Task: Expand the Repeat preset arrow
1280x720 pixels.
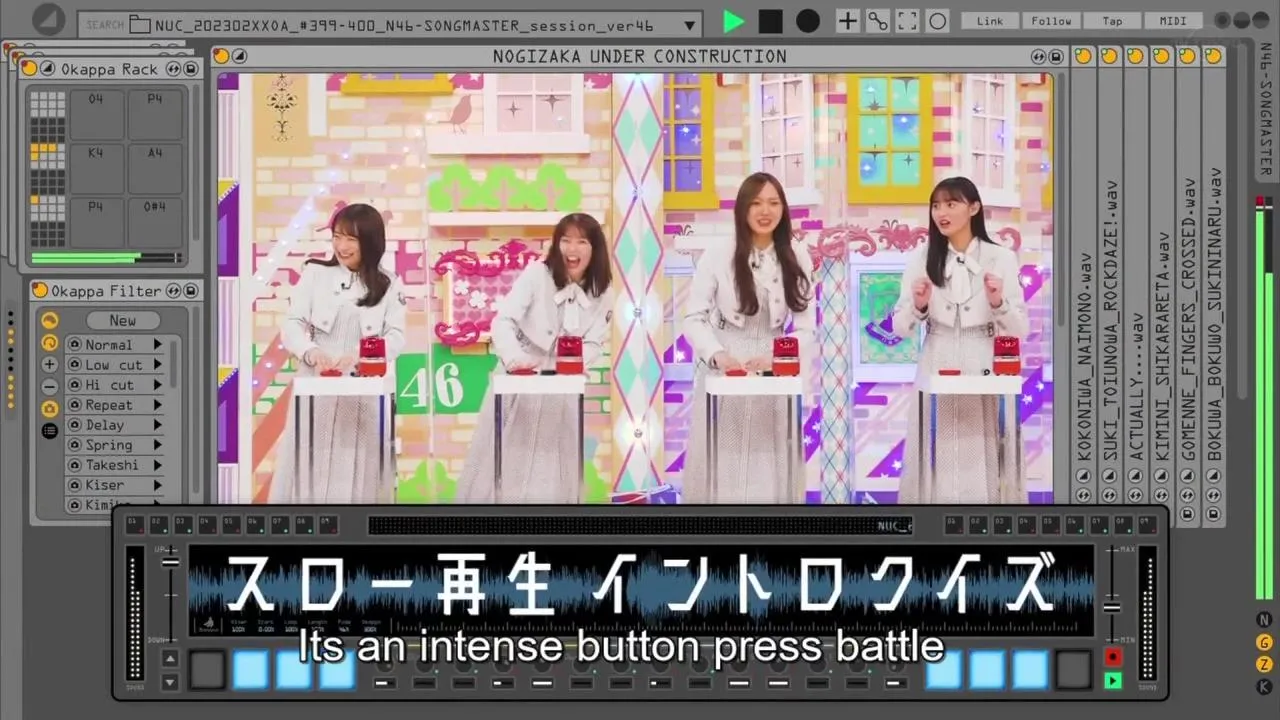Action: 157,405
